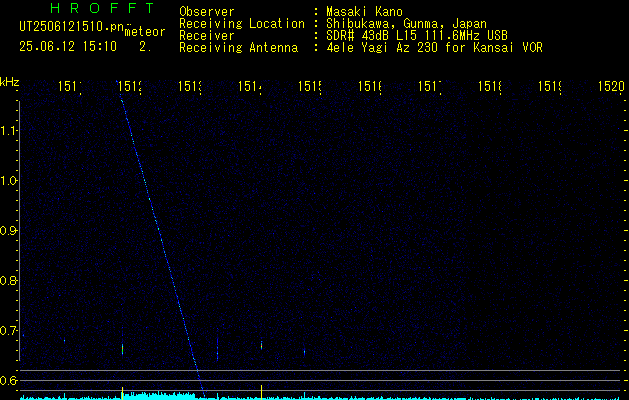Click the 1.1 kHz axis tick label

tap(8, 130)
